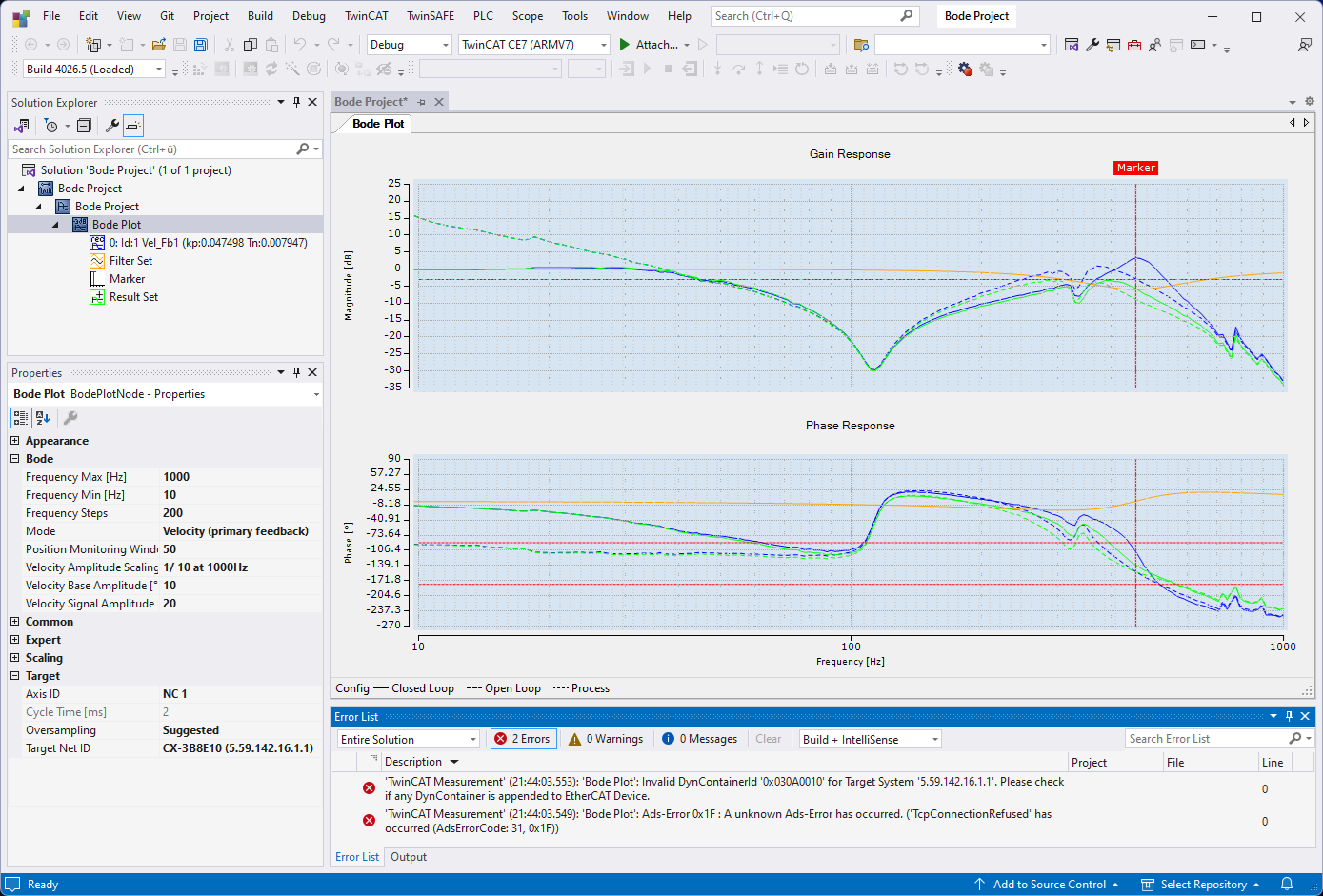Image resolution: width=1323 pixels, height=896 pixels.
Task: Click the Save All toolbar icon
Action: 200,45
